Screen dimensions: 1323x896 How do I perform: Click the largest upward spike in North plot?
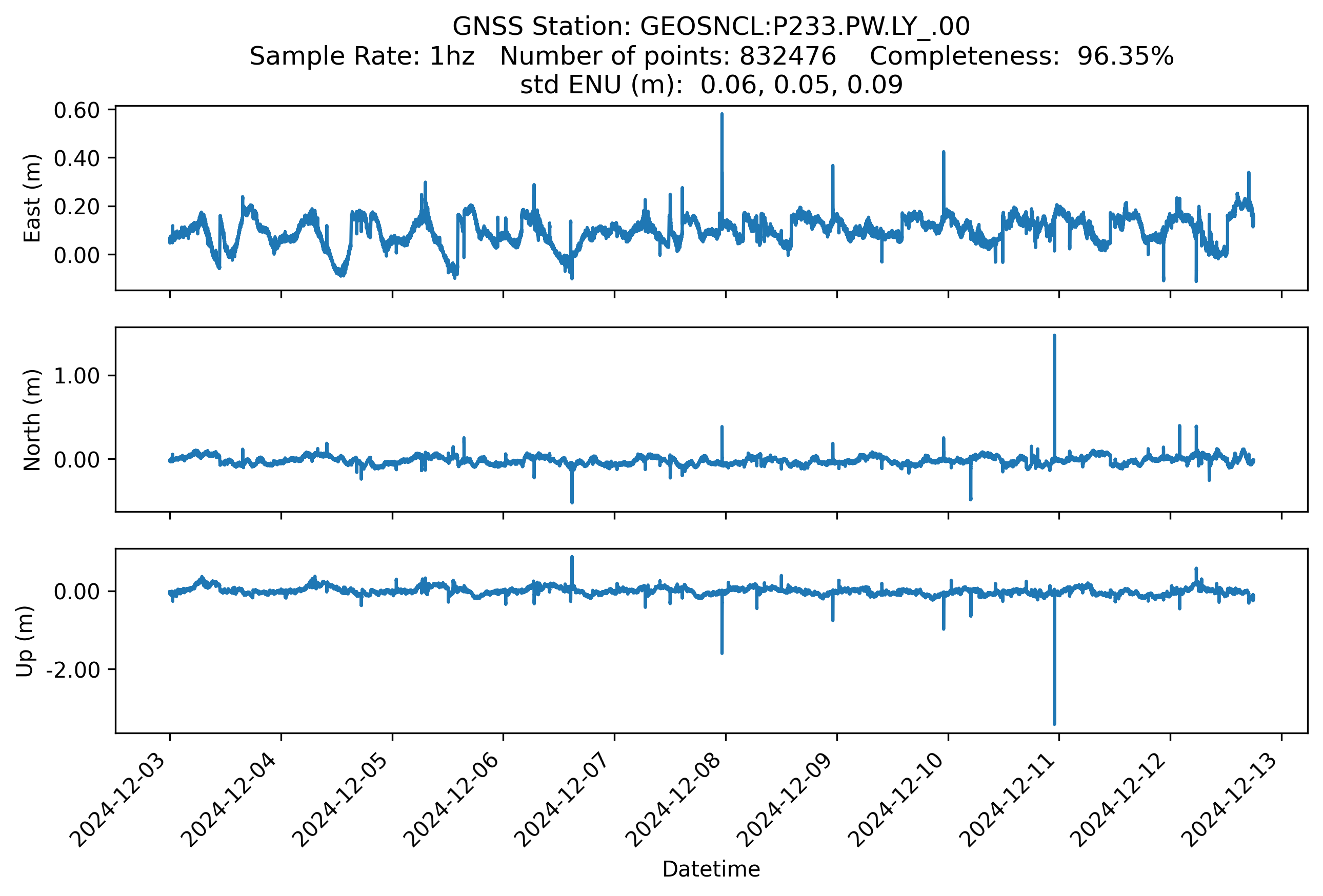pos(1054,337)
